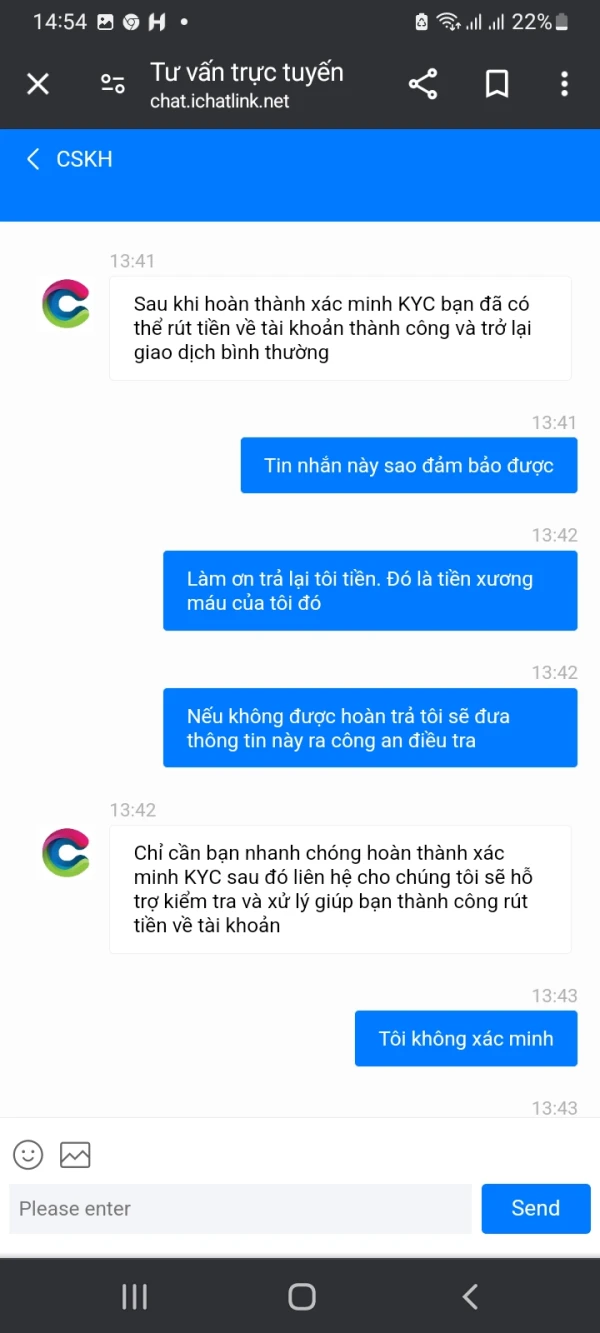Open the emoji picker in the chat

28,1155
